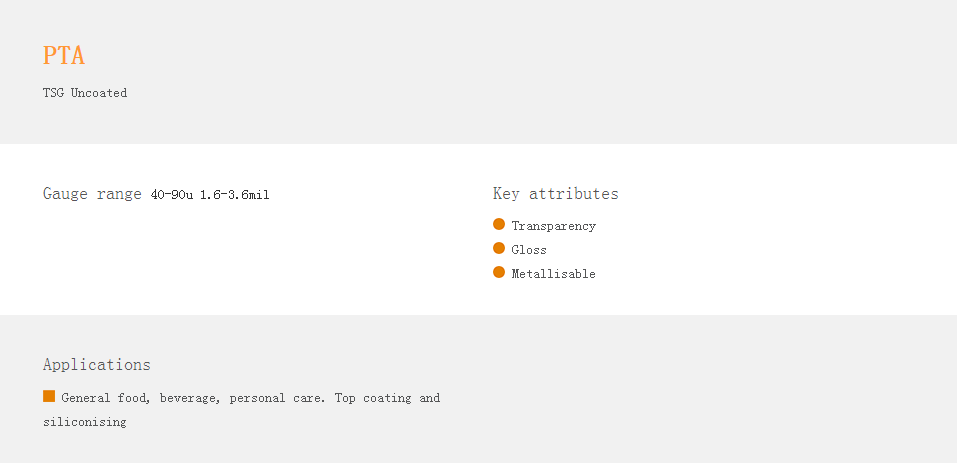The height and width of the screenshot is (463, 957).
Task: Click the orange bullet beside Gloss
Action: tap(499, 248)
